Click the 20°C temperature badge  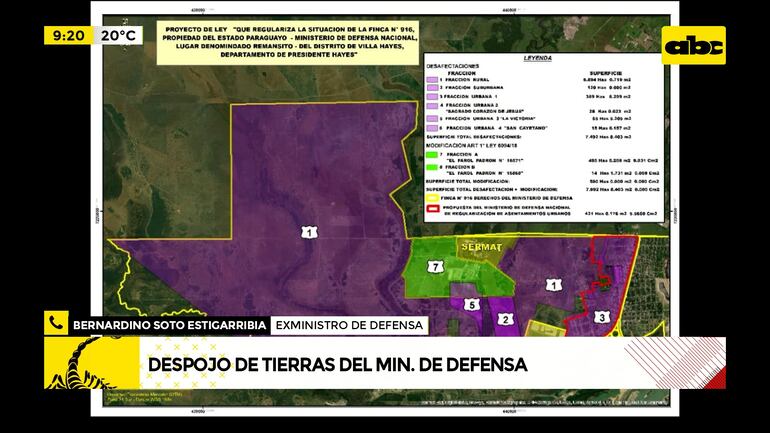click(118, 35)
